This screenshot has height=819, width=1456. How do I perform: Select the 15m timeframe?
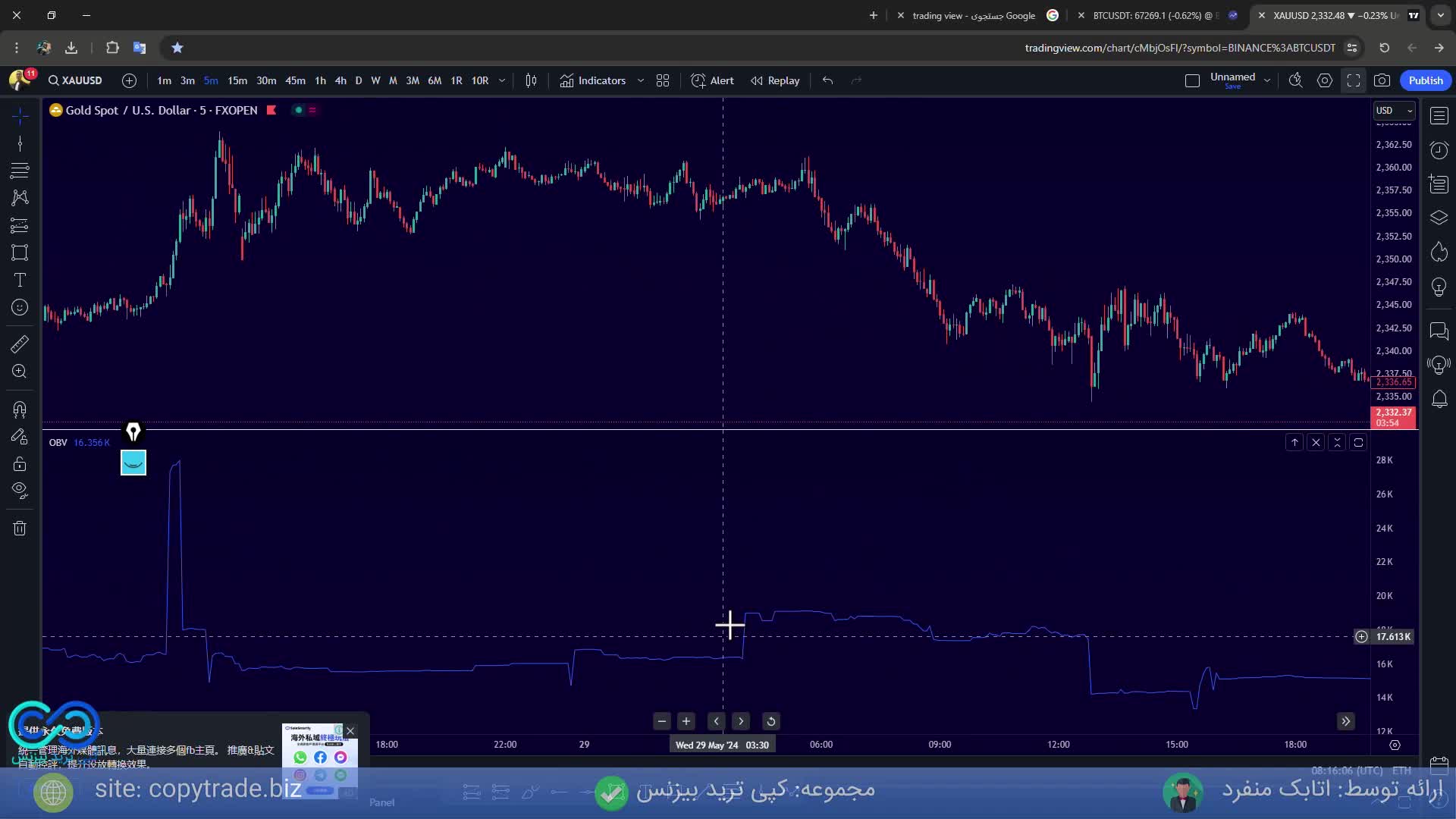(237, 80)
